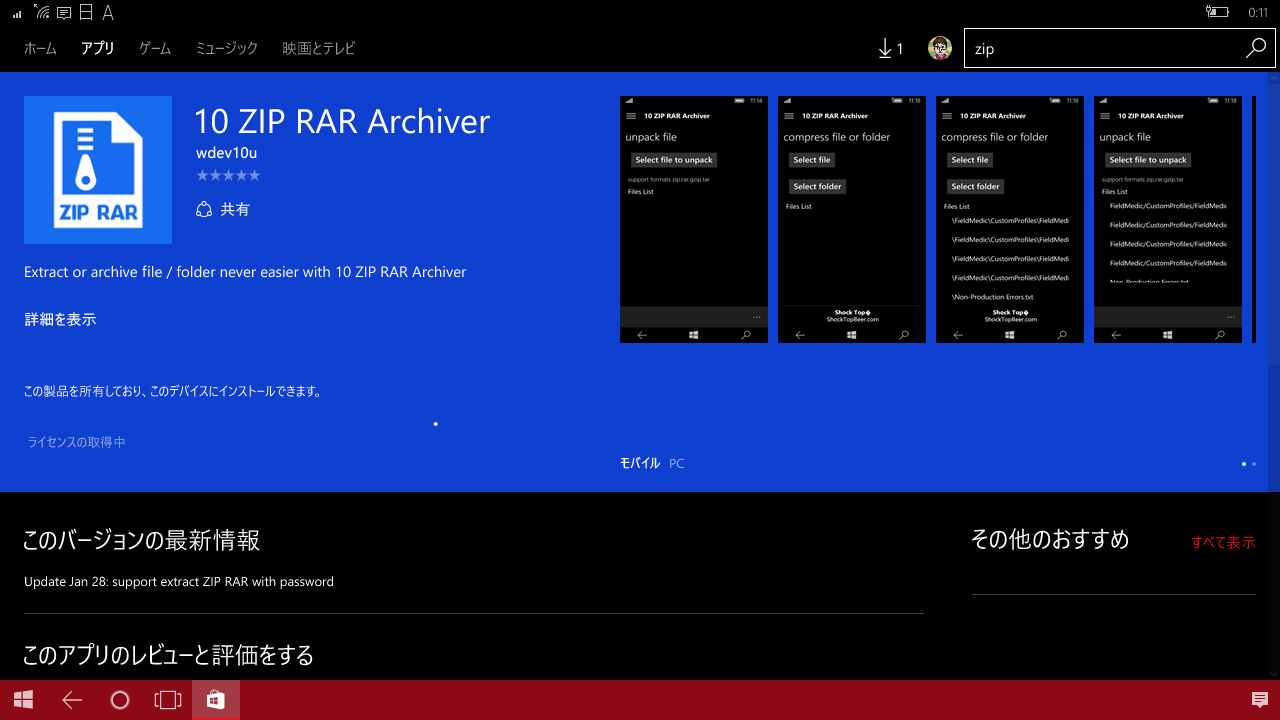Open Task View icon
Image resolution: width=1280 pixels, height=720 pixels.
click(168, 700)
